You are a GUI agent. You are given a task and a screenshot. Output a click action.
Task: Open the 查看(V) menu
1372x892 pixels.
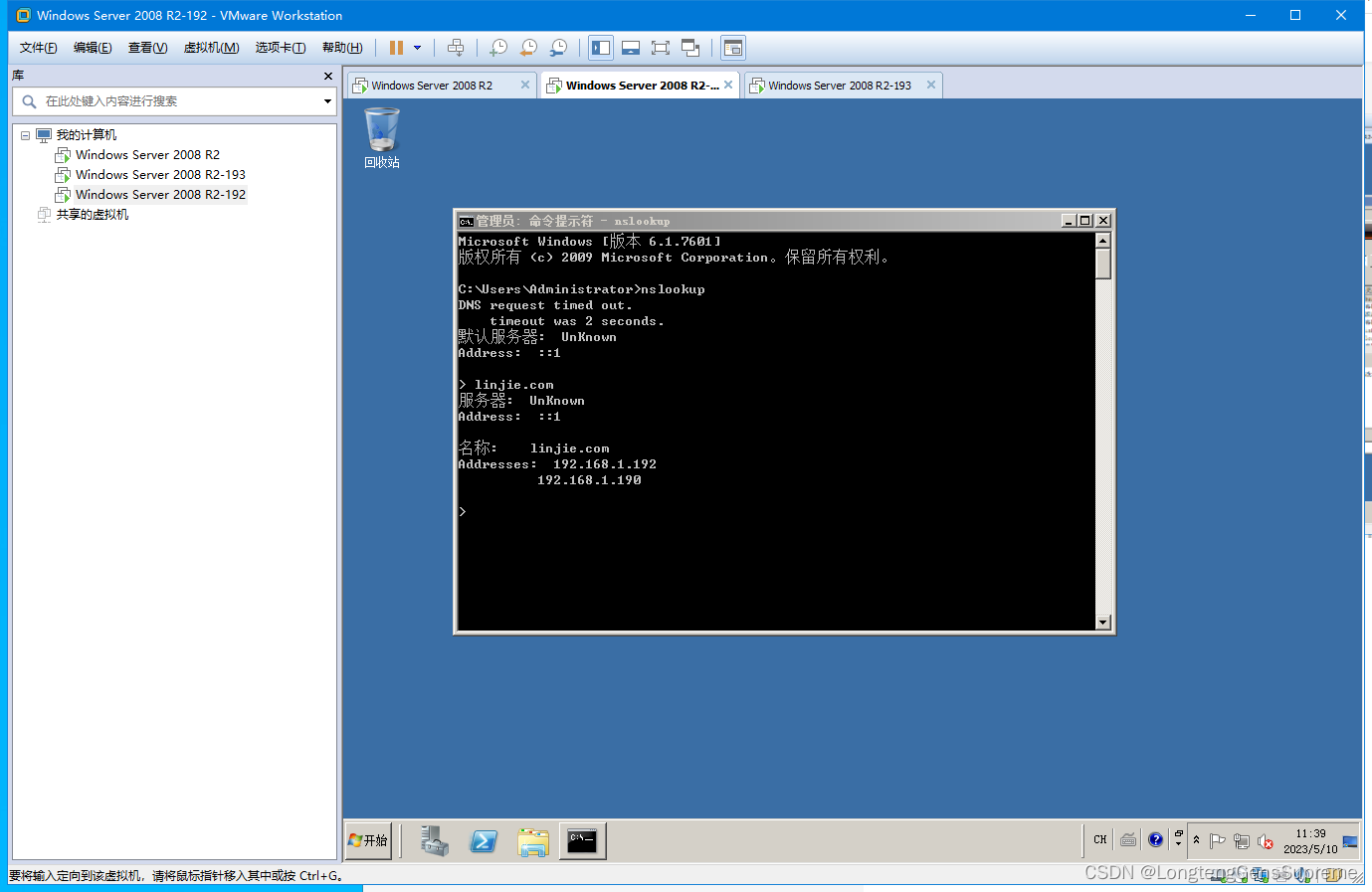tap(147, 48)
